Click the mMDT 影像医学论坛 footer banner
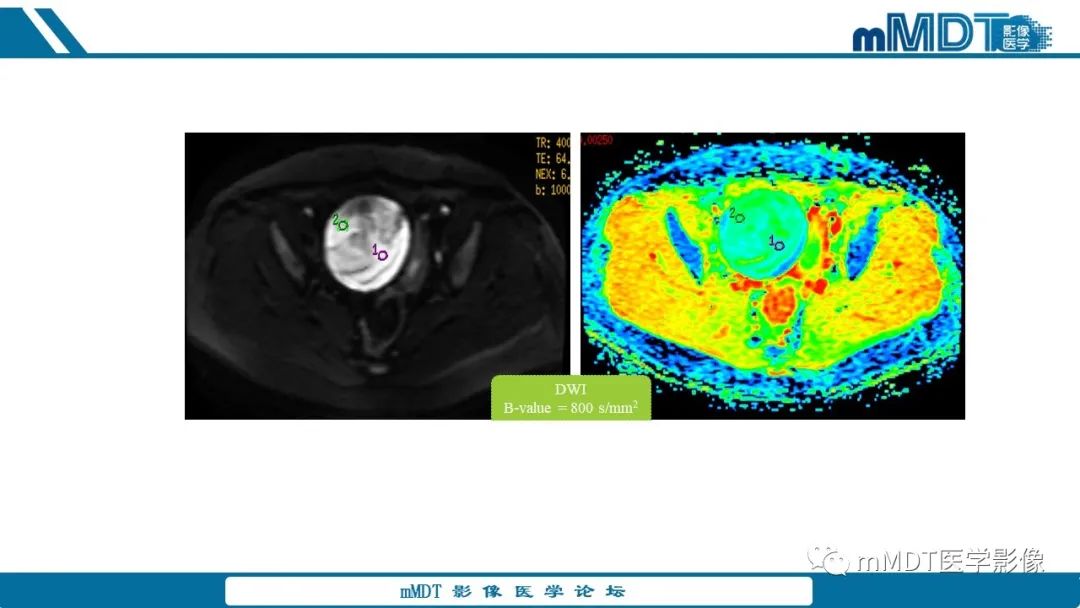The image size is (1080, 608). tap(519, 591)
